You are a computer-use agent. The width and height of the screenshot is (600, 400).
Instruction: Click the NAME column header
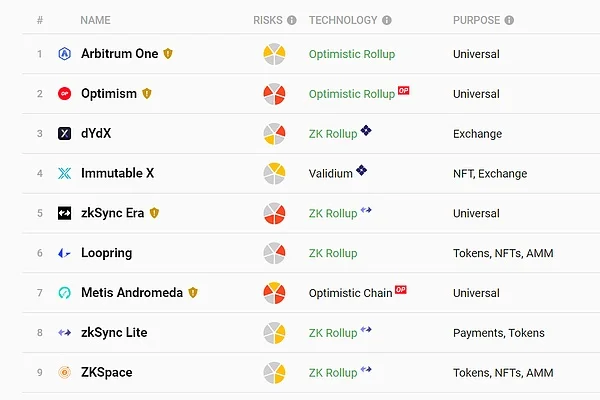point(95,20)
